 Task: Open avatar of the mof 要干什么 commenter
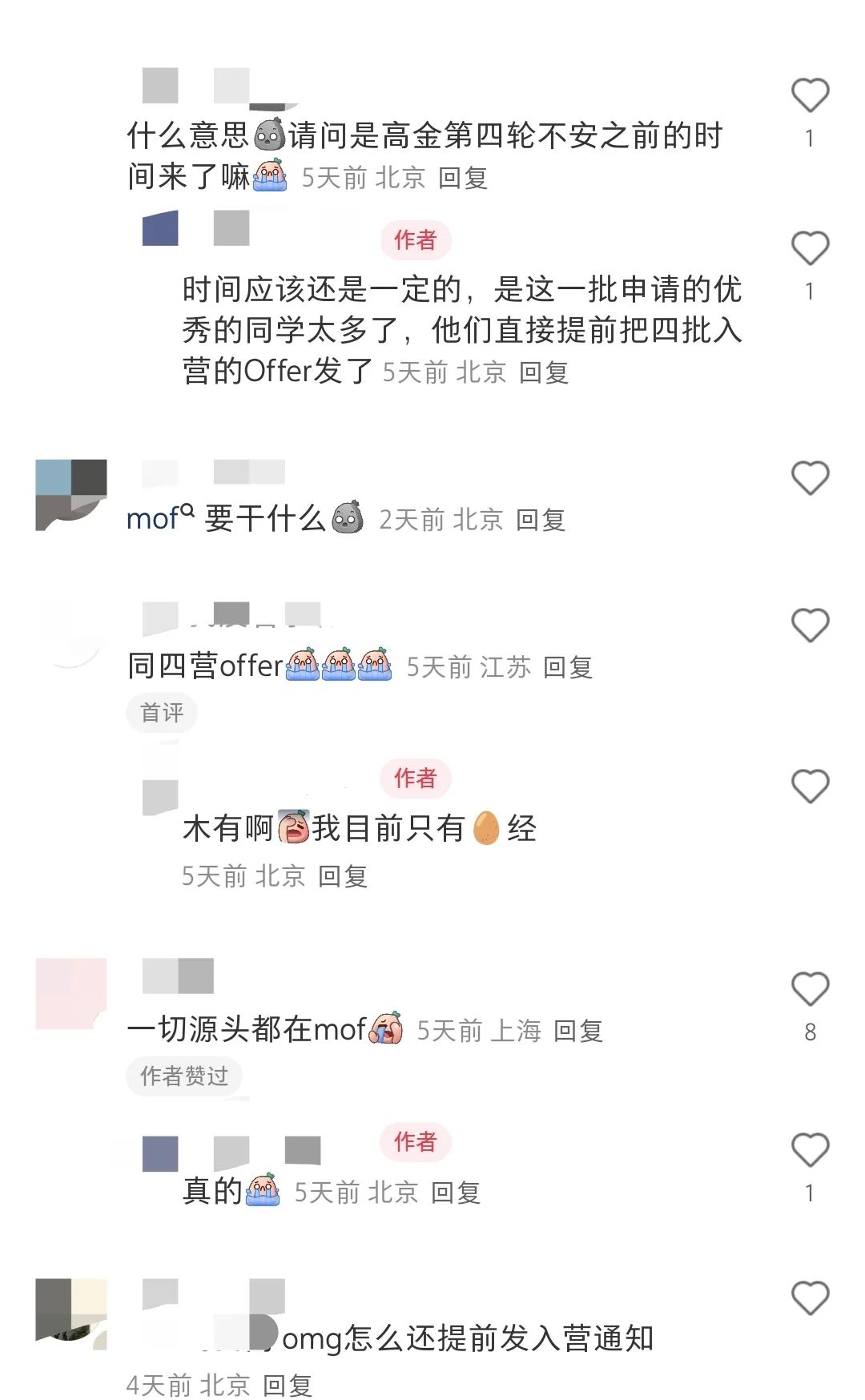pyautogui.click(x=71, y=495)
